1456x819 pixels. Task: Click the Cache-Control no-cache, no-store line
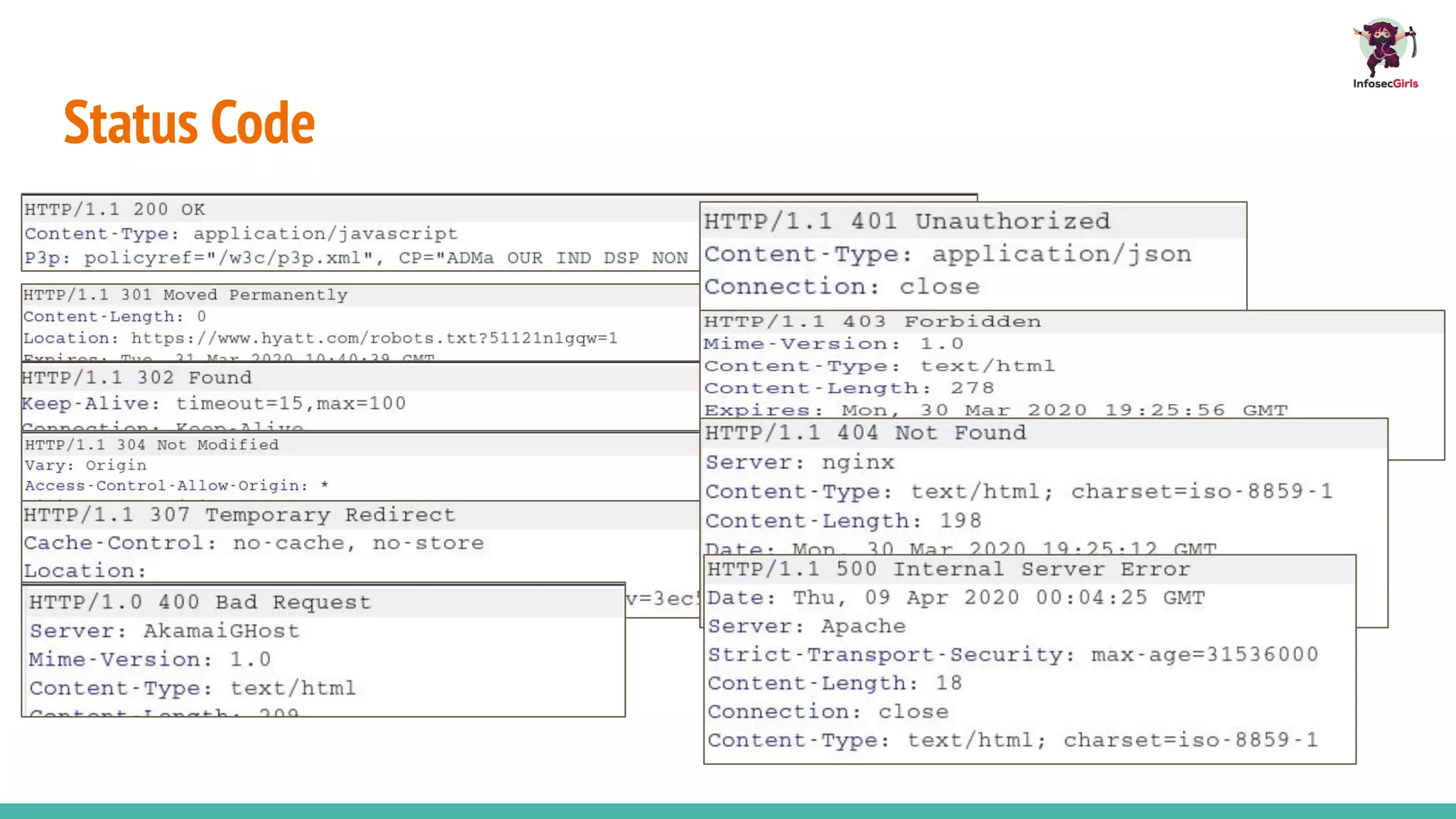(254, 543)
